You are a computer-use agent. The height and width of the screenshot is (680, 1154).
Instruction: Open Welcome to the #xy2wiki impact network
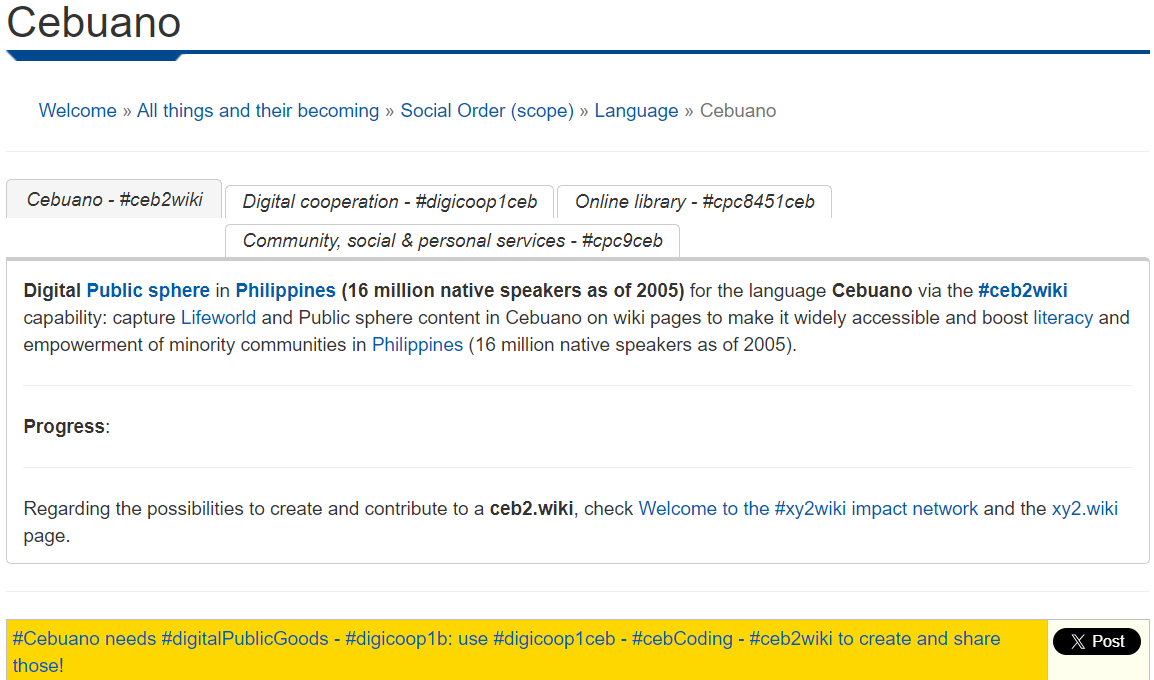click(808, 508)
